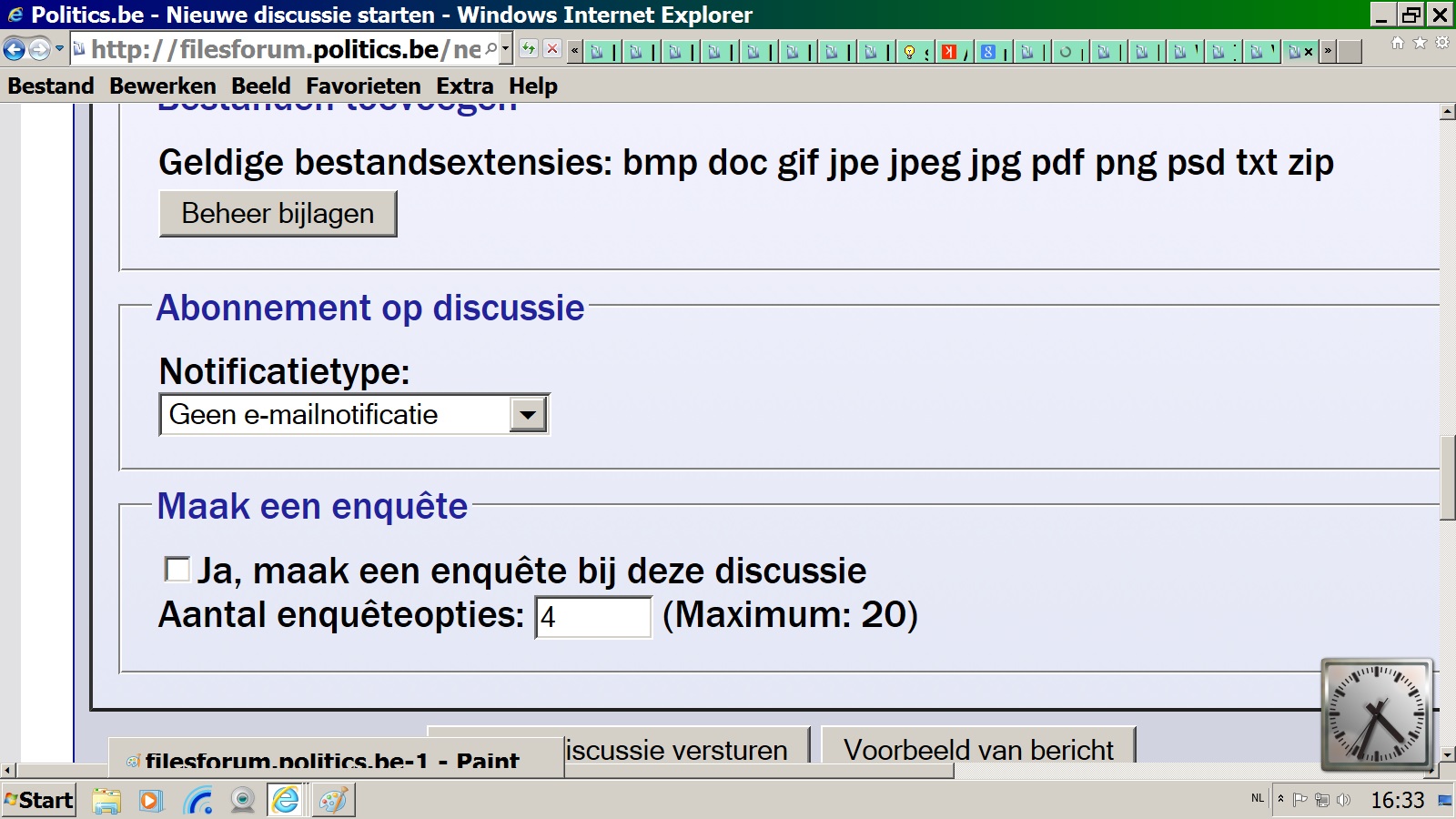Screen dimensions: 1456x819
Task: Open the Home page icon
Action: coord(1398,43)
